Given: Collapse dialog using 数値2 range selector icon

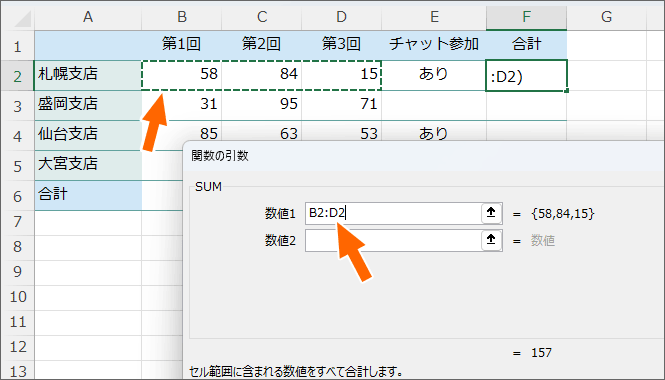Looking at the screenshot, I should (x=491, y=240).
